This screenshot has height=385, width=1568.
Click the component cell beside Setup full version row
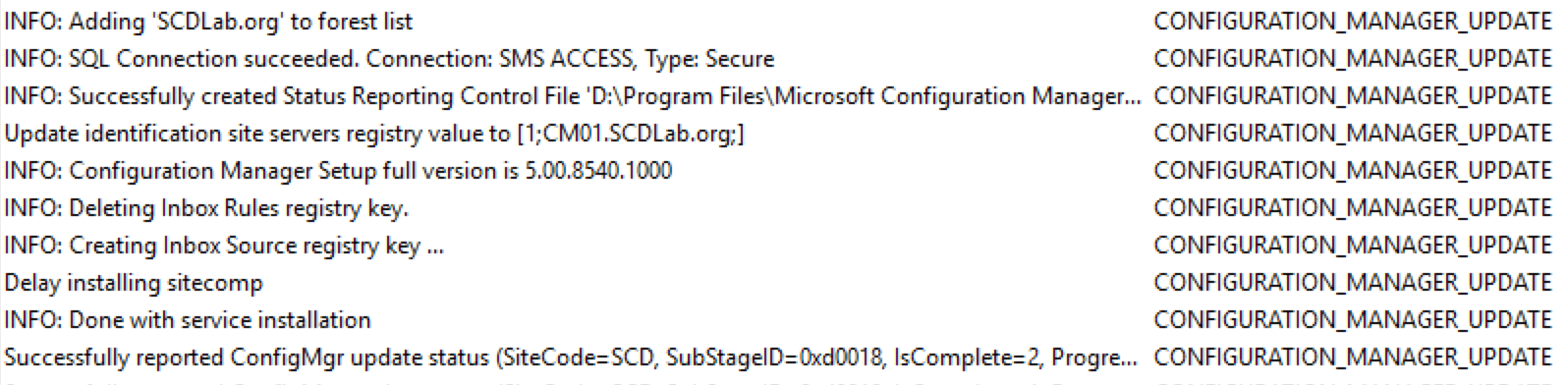click(x=1353, y=171)
